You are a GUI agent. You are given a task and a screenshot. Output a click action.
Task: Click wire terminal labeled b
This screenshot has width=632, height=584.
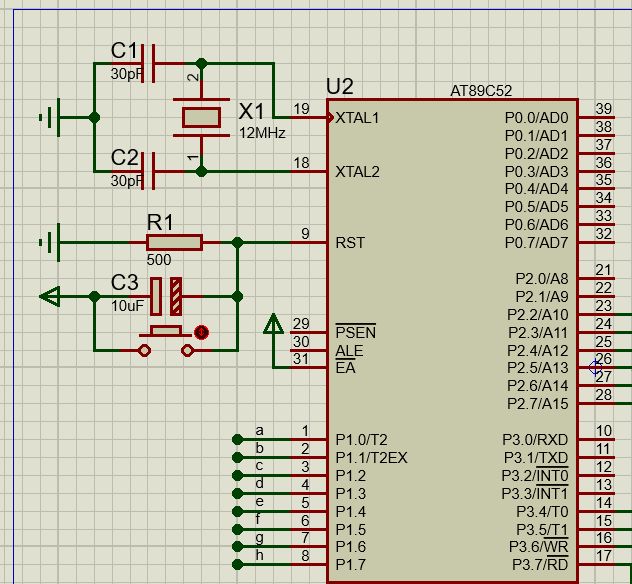tap(238, 457)
